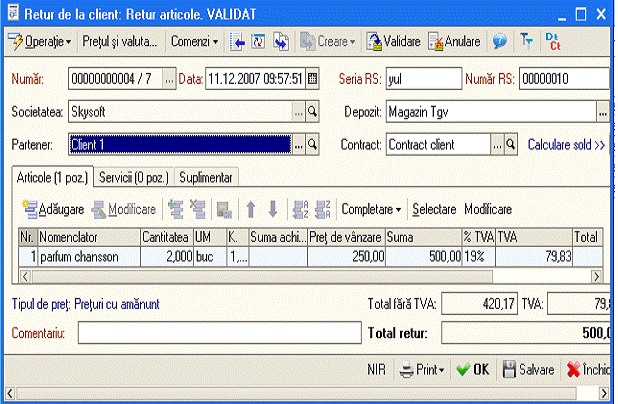Sort descending Z-A icon
The width and height of the screenshot is (618, 404).
(323, 209)
